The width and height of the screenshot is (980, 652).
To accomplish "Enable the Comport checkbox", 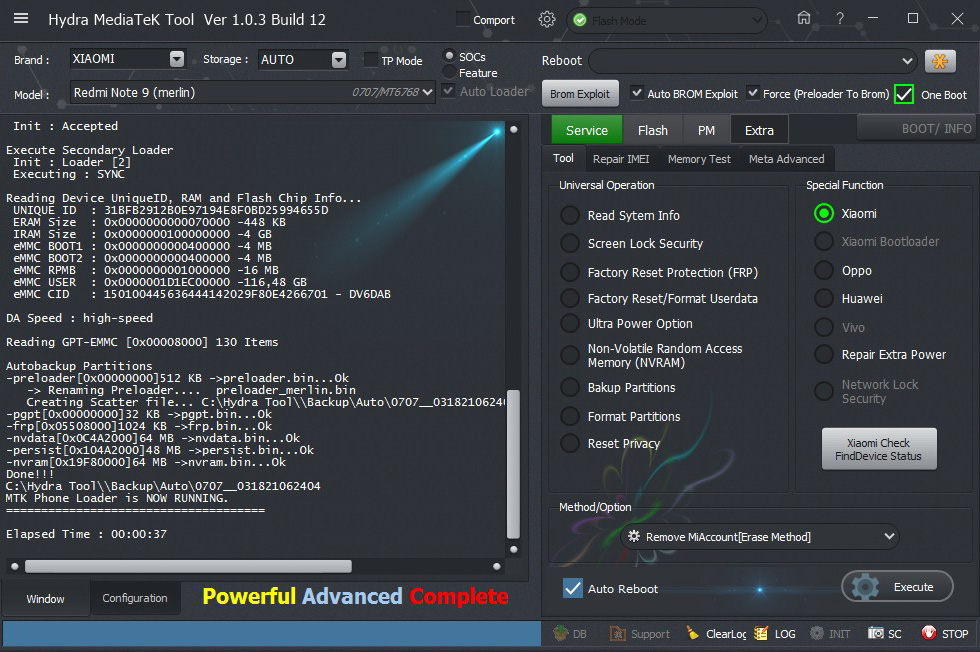I will coord(462,19).
